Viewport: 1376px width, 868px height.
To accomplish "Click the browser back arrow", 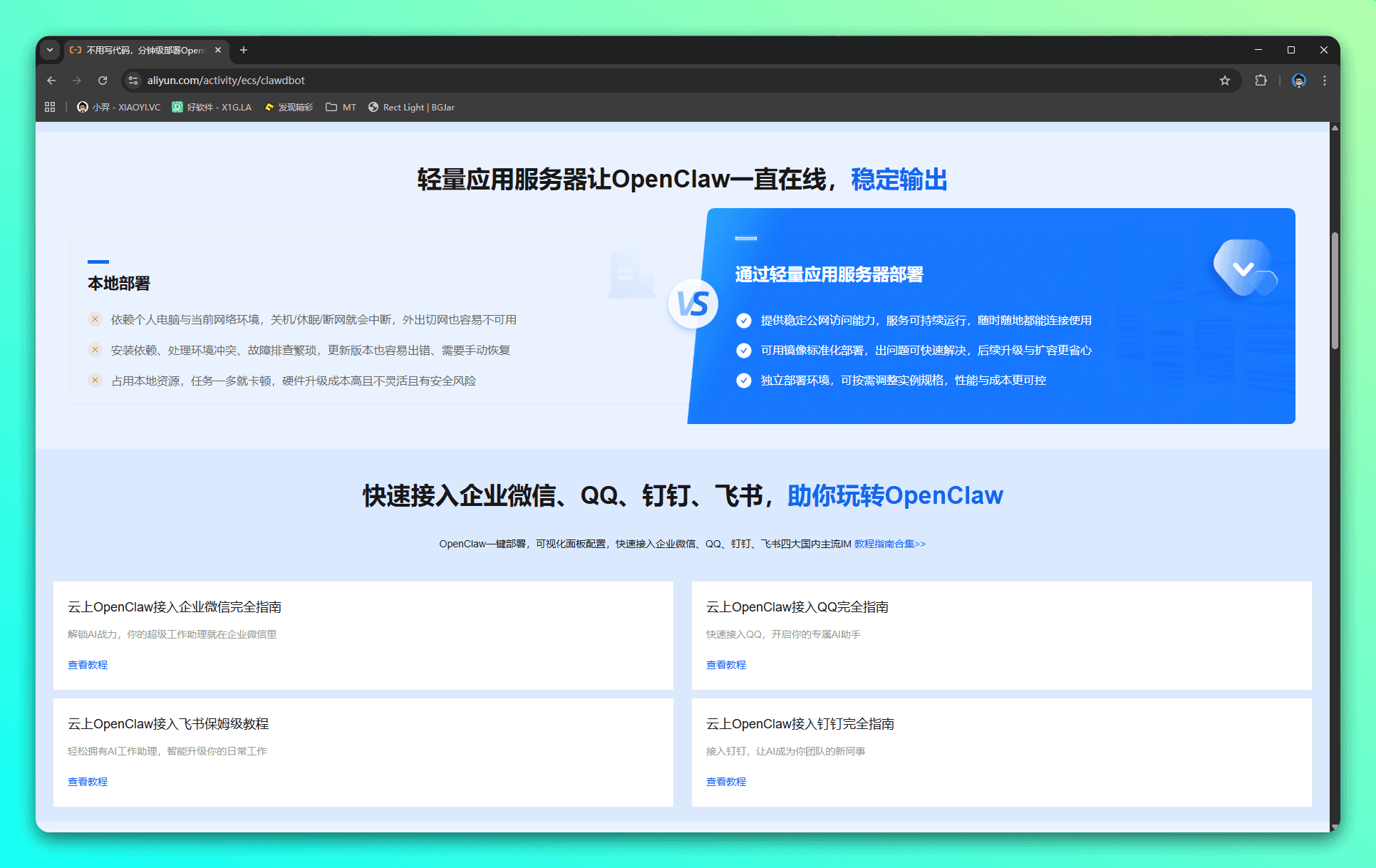I will pos(51,81).
